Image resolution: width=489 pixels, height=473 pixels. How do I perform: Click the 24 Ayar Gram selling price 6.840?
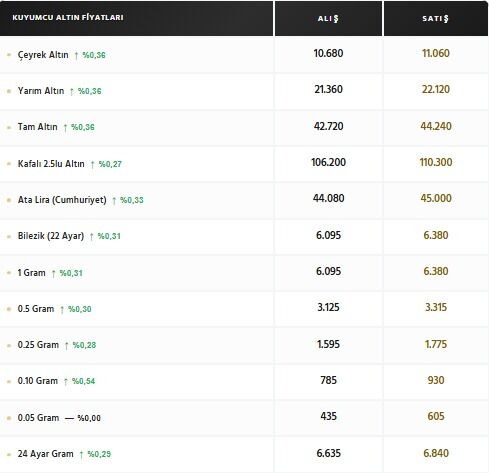point(436,453)
